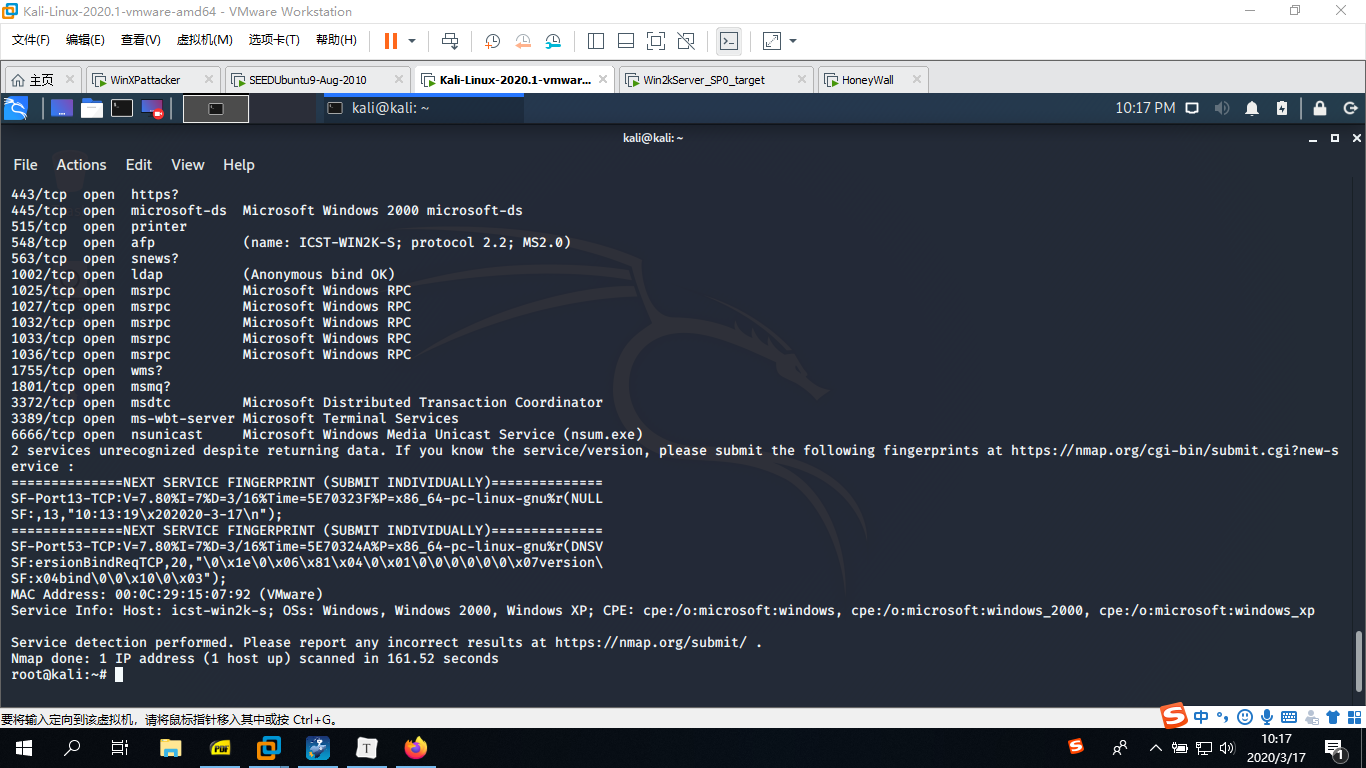Close the SEEDUbuntu9-Aug-2010 tab
Image resolution: width=1366 pixels, height=768 pixels.
tap(398, 80)
